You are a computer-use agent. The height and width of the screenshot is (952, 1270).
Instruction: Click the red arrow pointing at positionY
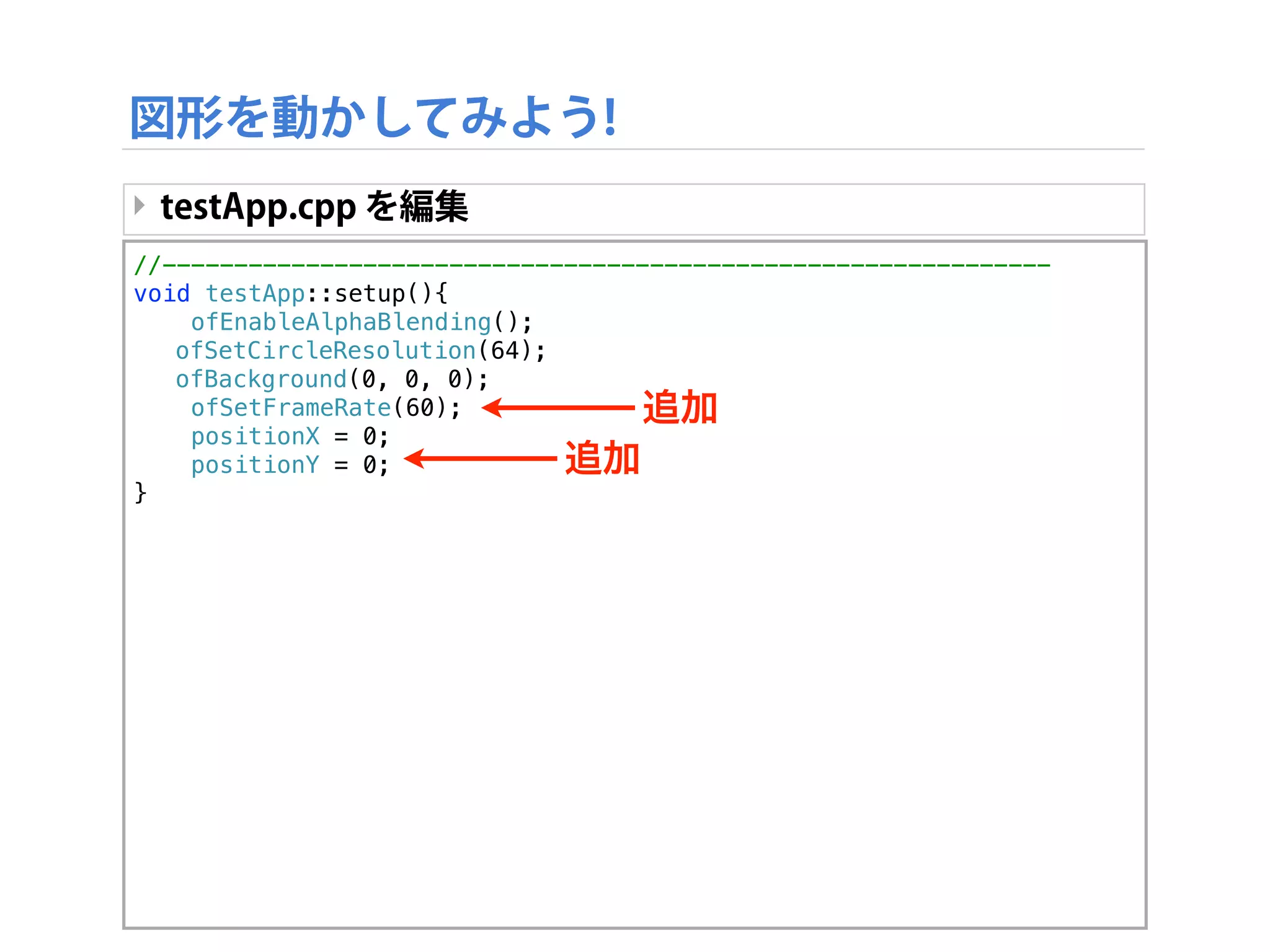[x=481, y=459]
